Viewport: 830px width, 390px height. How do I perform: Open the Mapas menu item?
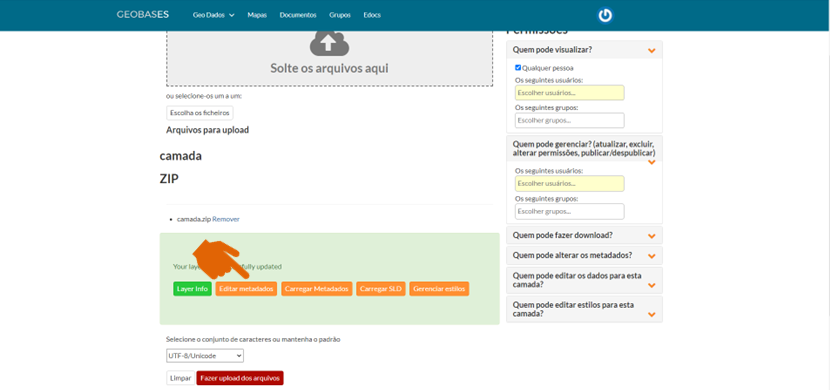257,15
